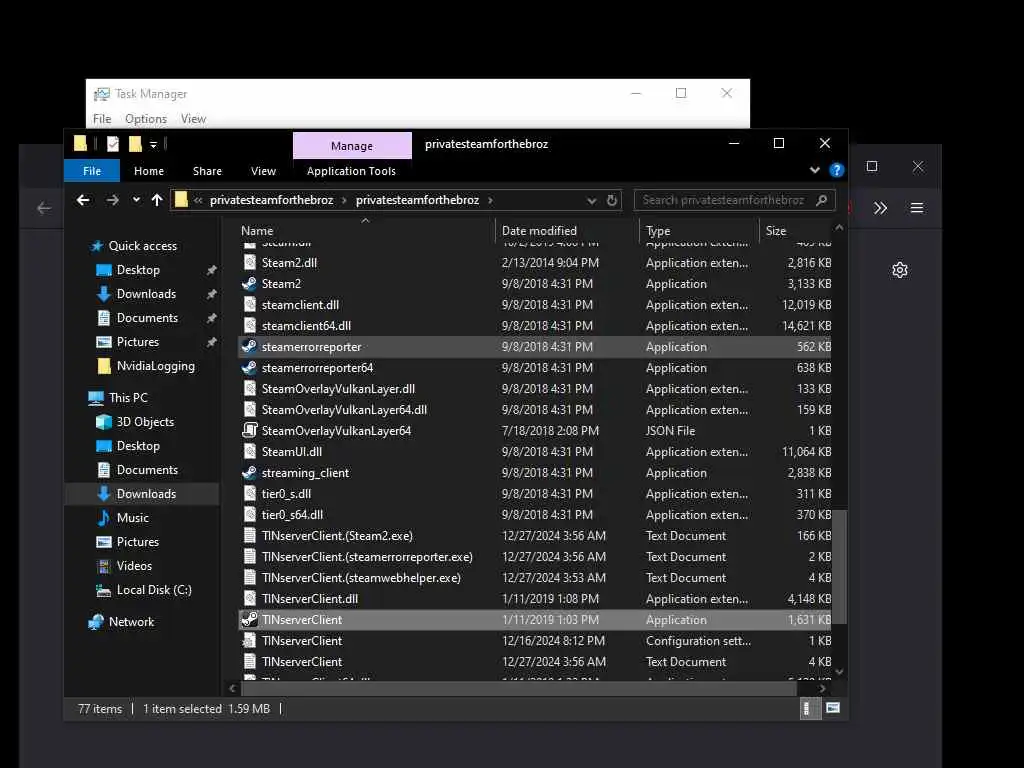Click the Steam2 application icon
This screenshot has height=768, width=1024.
249,283
